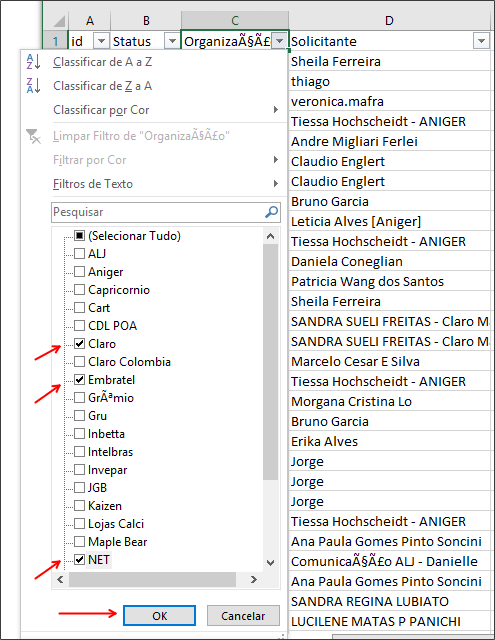Click the search magnifier icon
The image size is (495, 640).
271,212
